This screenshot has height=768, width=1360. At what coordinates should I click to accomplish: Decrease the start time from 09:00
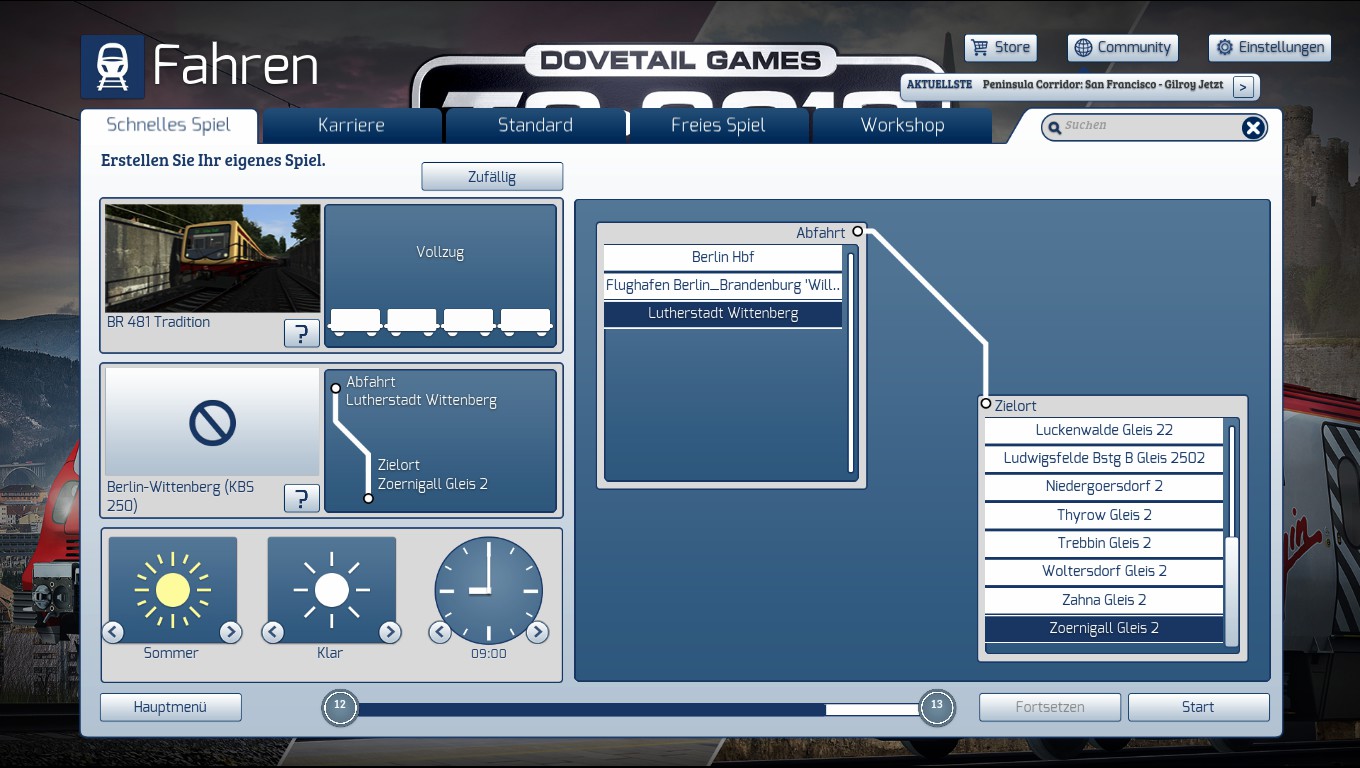[439, 632]
